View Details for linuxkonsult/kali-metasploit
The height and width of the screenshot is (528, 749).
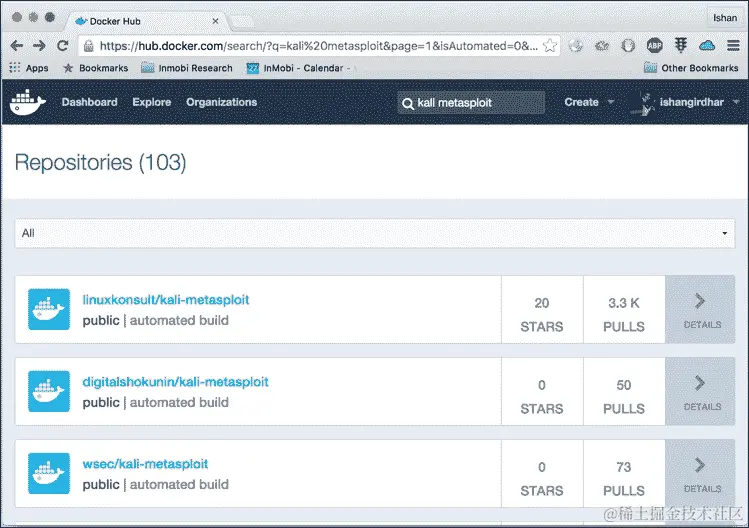tap(700, 309)
